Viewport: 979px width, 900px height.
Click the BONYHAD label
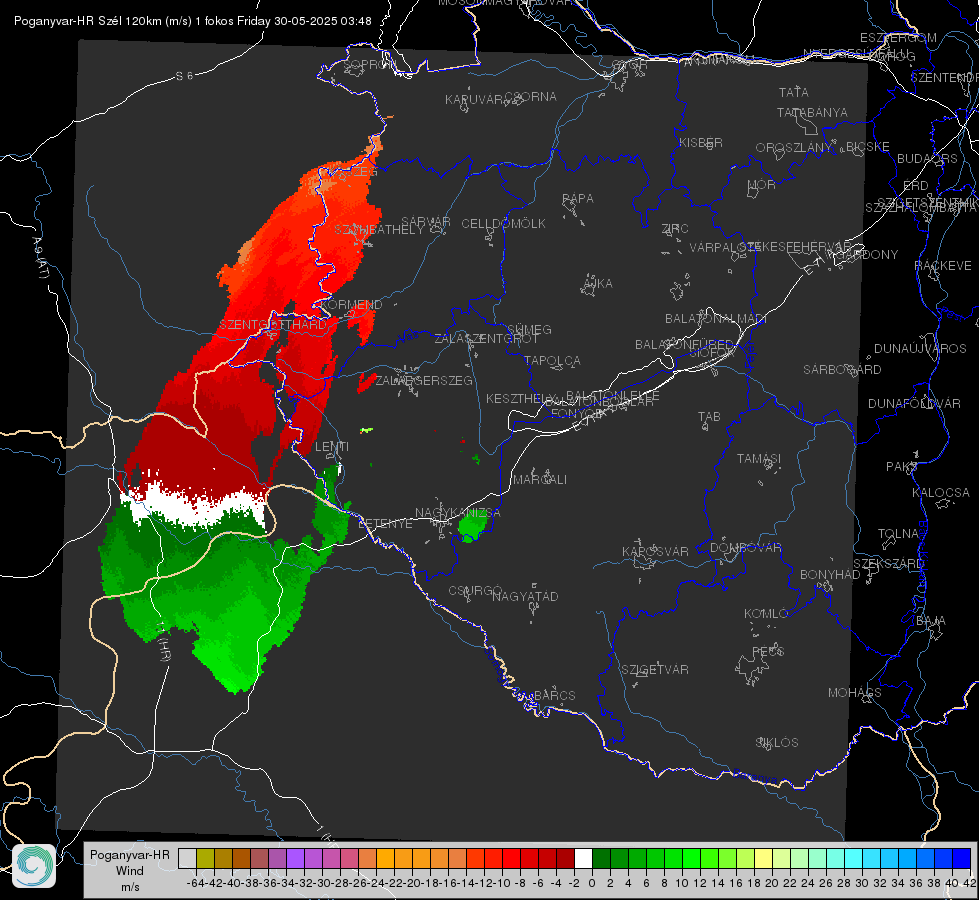[830, 575]
